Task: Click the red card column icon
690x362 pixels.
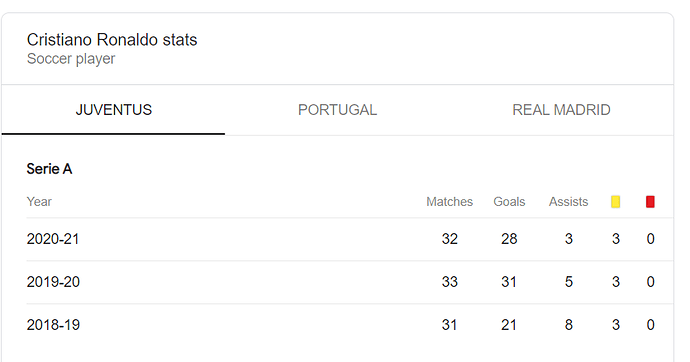Action: coord(650,202)
